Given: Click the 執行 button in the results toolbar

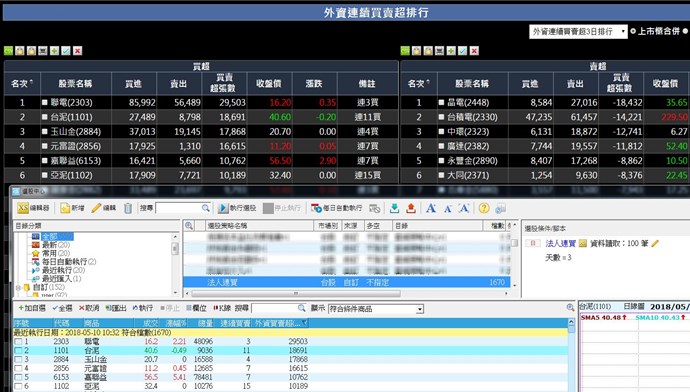Looking at the screenshot, I should point(143,308).
